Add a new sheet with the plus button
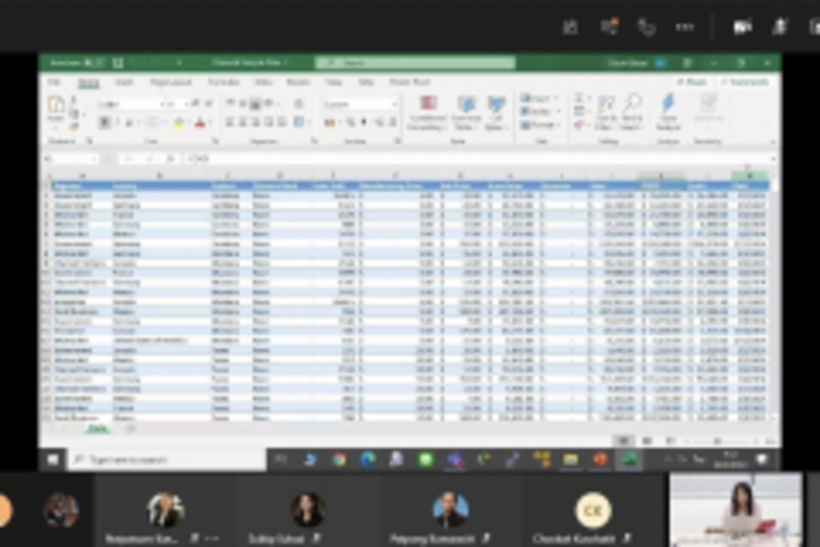Screen dimensions: 820x547 pyautogui.click(x=131, y=428)
